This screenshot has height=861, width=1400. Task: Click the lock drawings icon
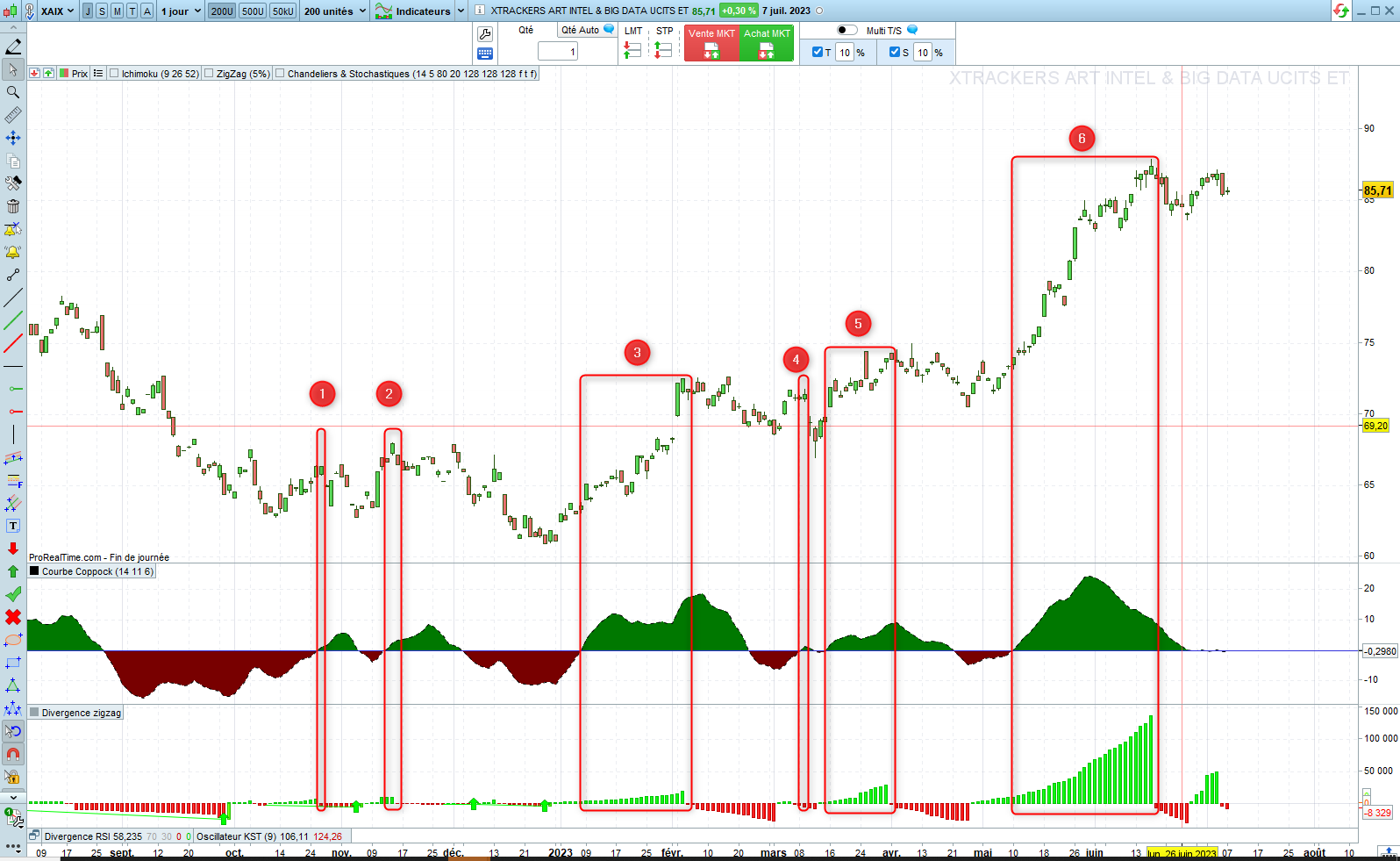13,777
